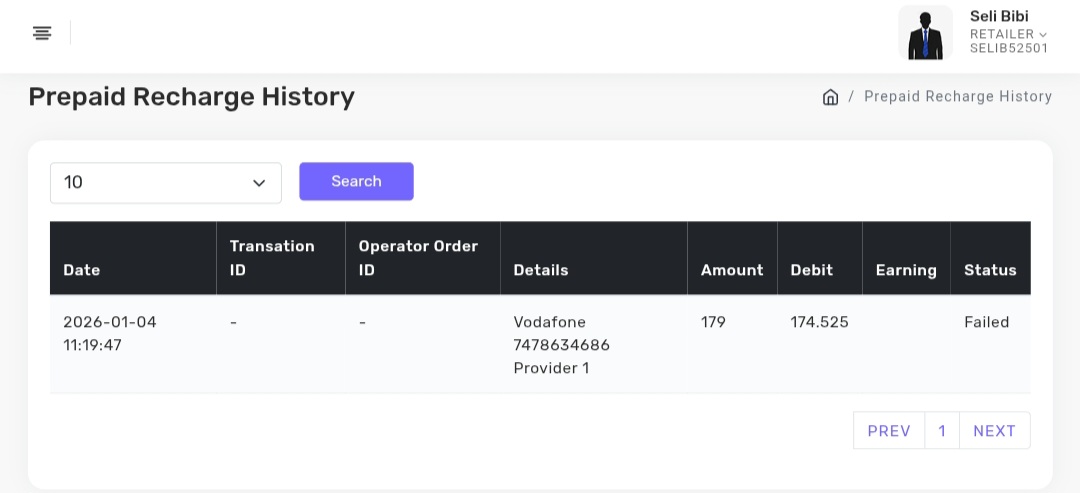
Task: Click the PREV pagination button
Action: (x=889, y=431)
